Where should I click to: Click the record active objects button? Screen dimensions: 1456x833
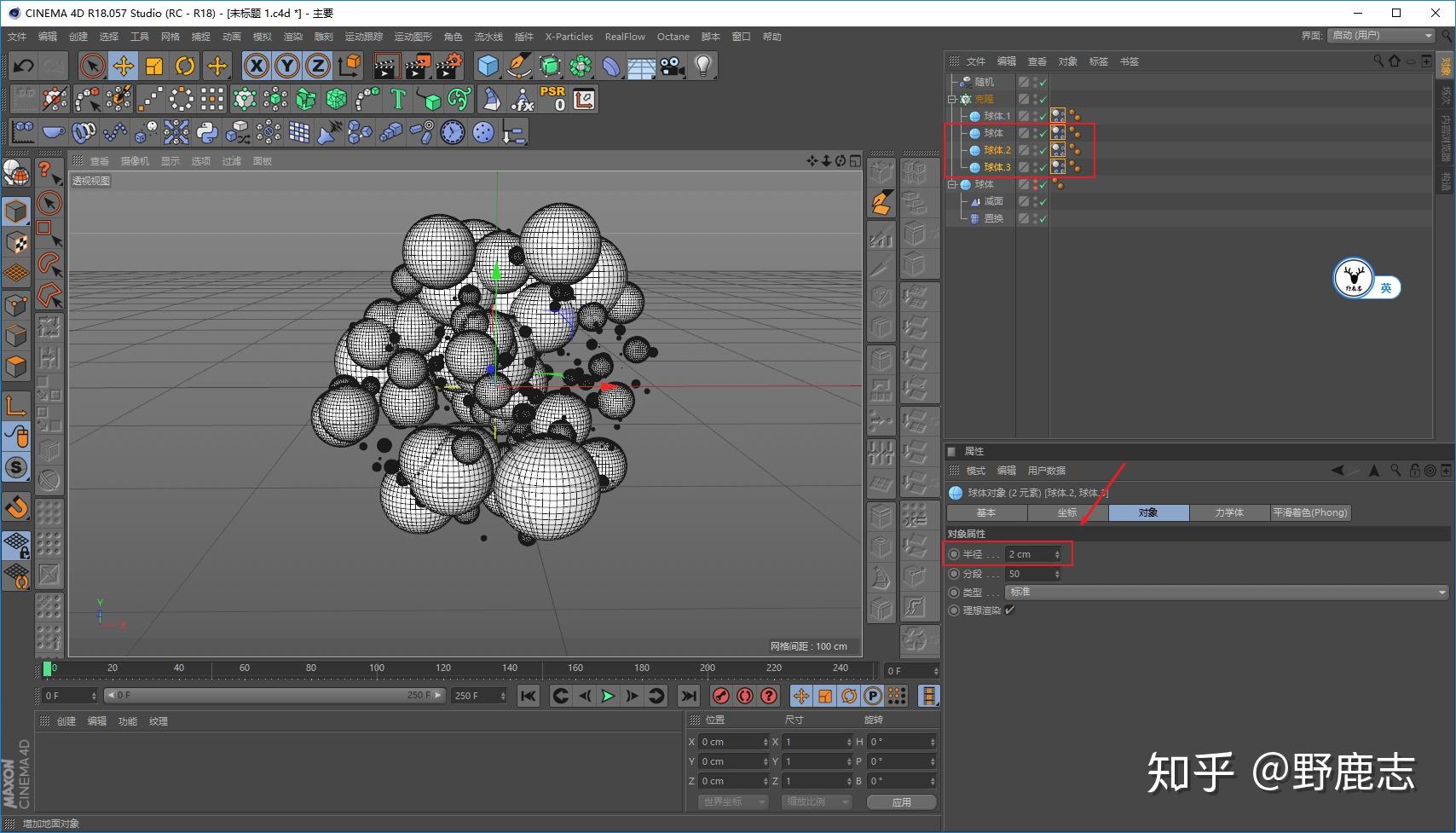tap(721, 696)
